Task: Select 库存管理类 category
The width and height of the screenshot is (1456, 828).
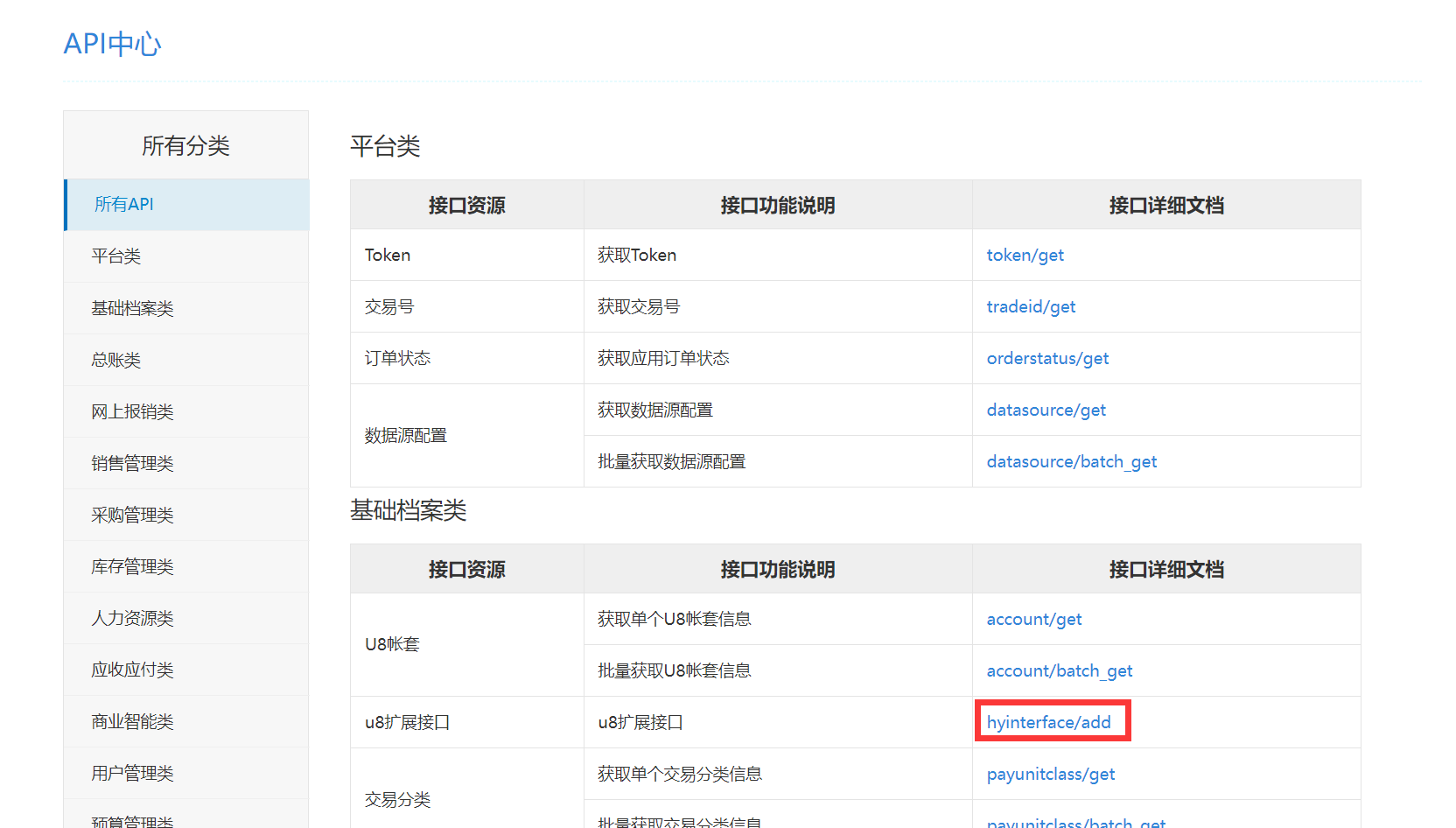Action: 132,566
